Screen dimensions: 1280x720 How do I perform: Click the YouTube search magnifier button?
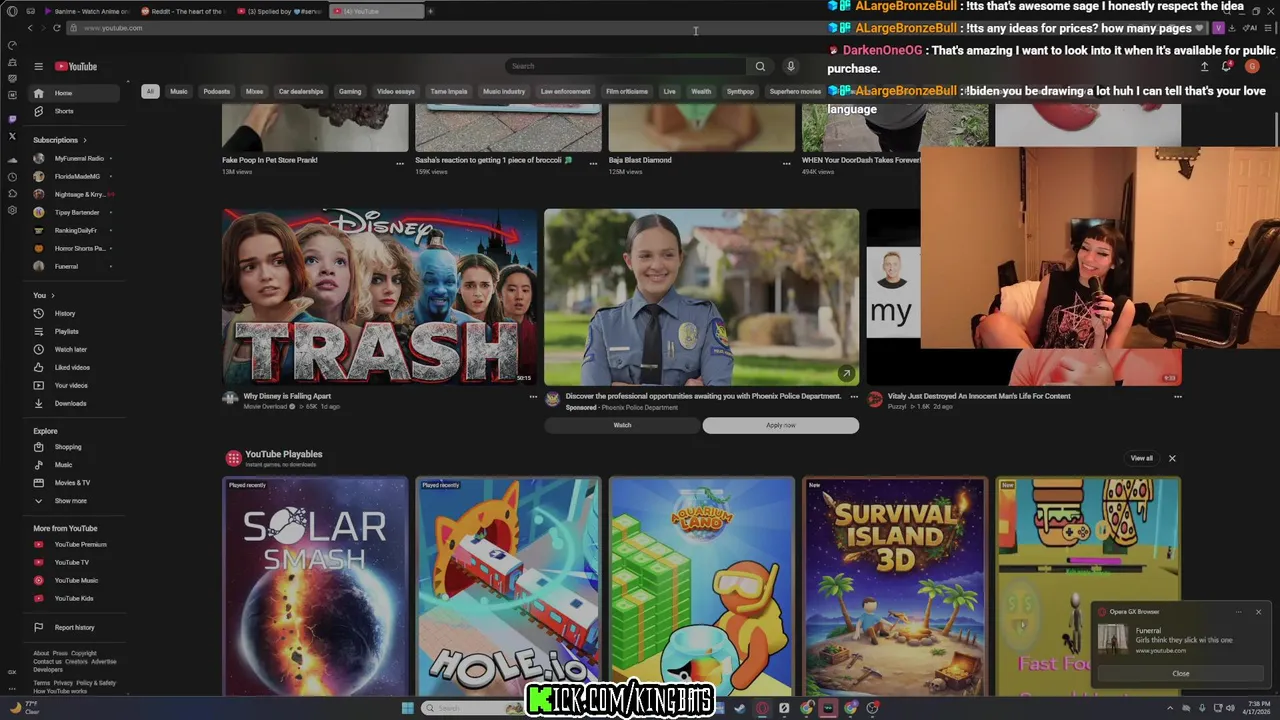760,66
